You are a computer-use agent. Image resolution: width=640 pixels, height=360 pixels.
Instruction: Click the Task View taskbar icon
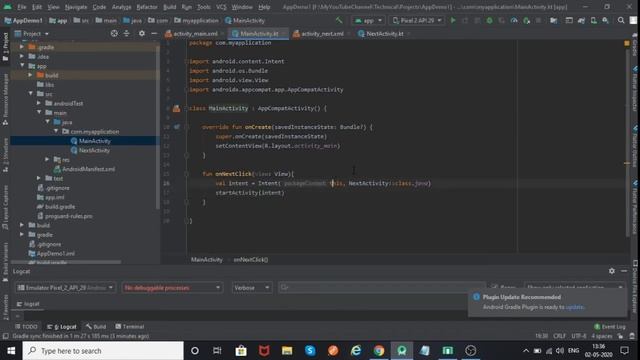click(x=217, y=351)
